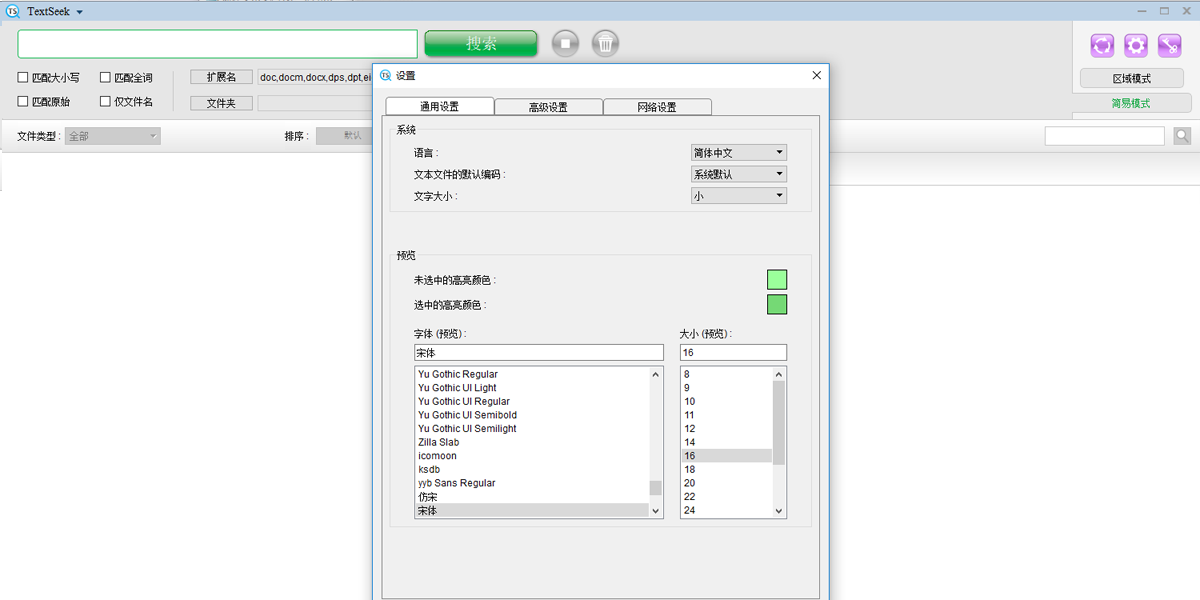Select Yu Gothic UI Light font
This screenshot has width=1200, height=600.
click(532, 388)
